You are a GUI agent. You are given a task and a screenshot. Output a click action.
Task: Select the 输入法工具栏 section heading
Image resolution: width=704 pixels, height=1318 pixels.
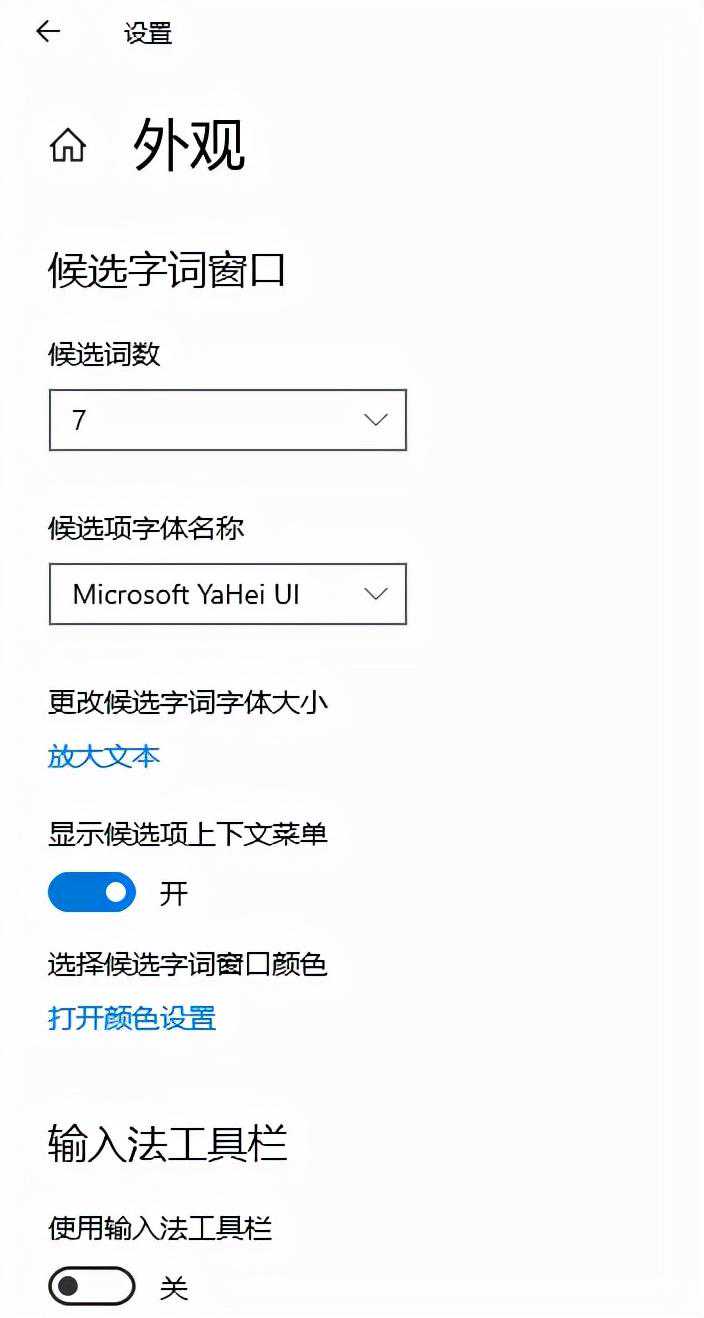167,1144
